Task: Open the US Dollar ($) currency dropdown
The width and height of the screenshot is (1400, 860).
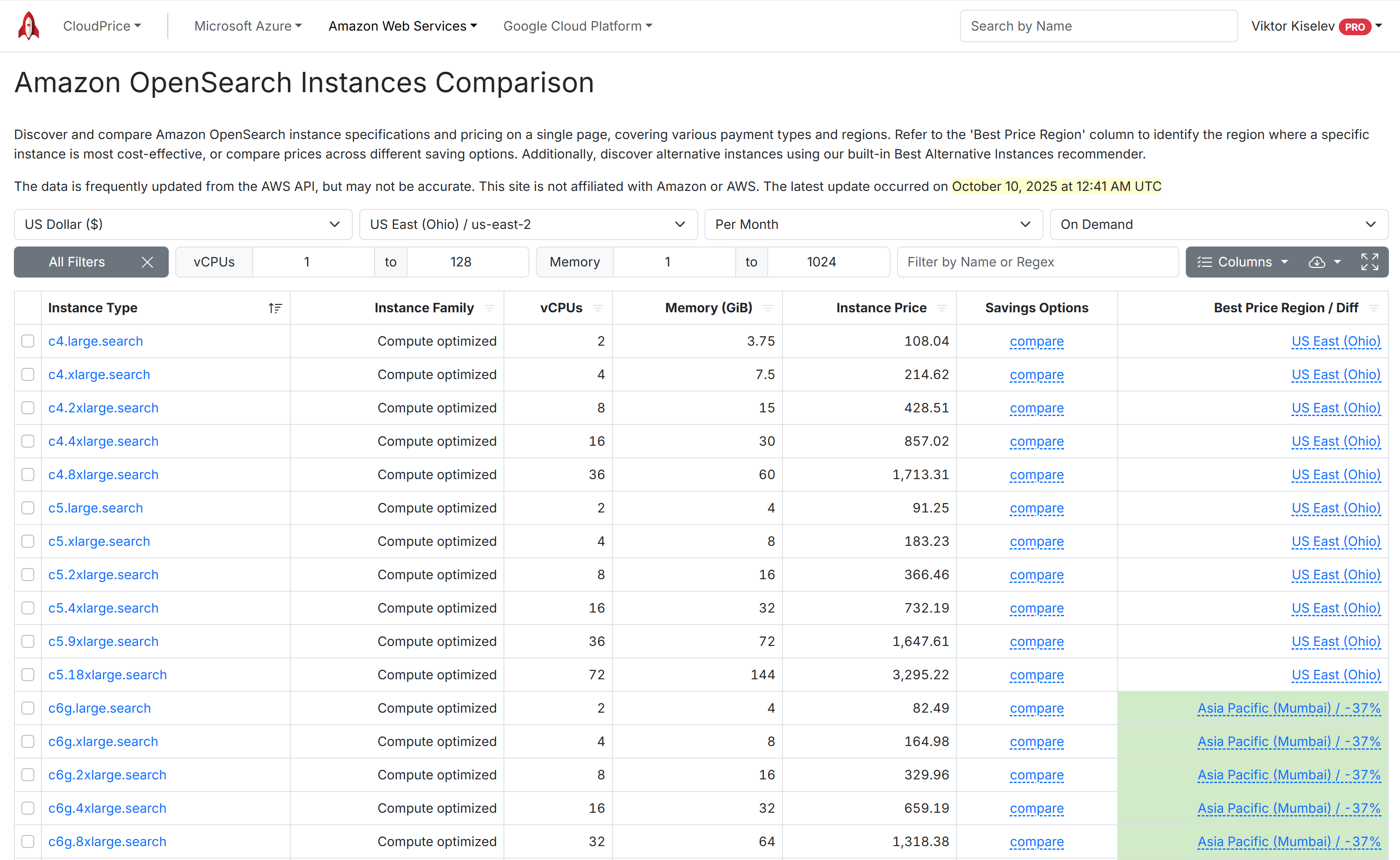Action: point(183,225)
